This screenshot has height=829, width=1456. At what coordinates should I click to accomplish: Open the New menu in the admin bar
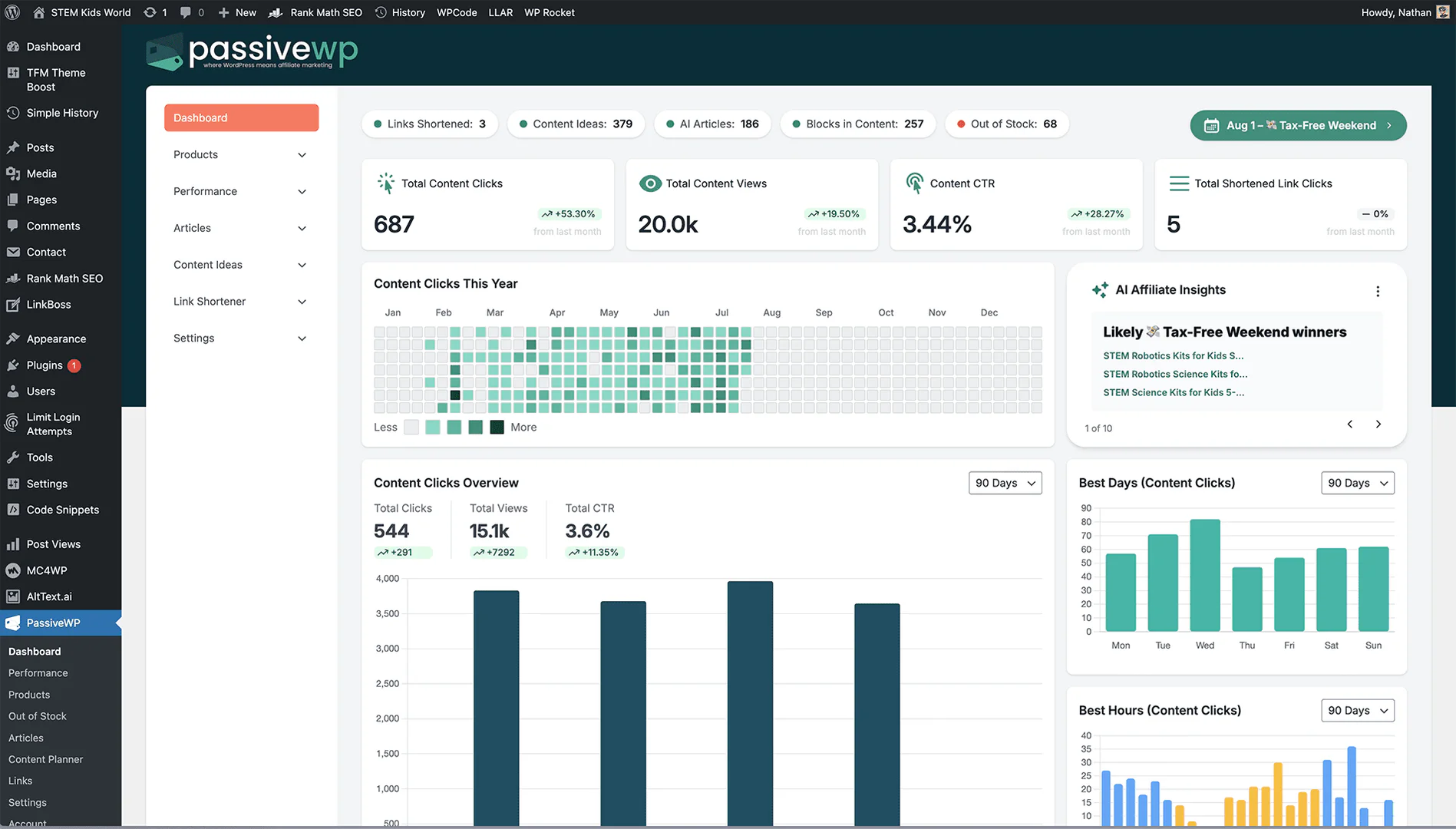pos(237,12)
